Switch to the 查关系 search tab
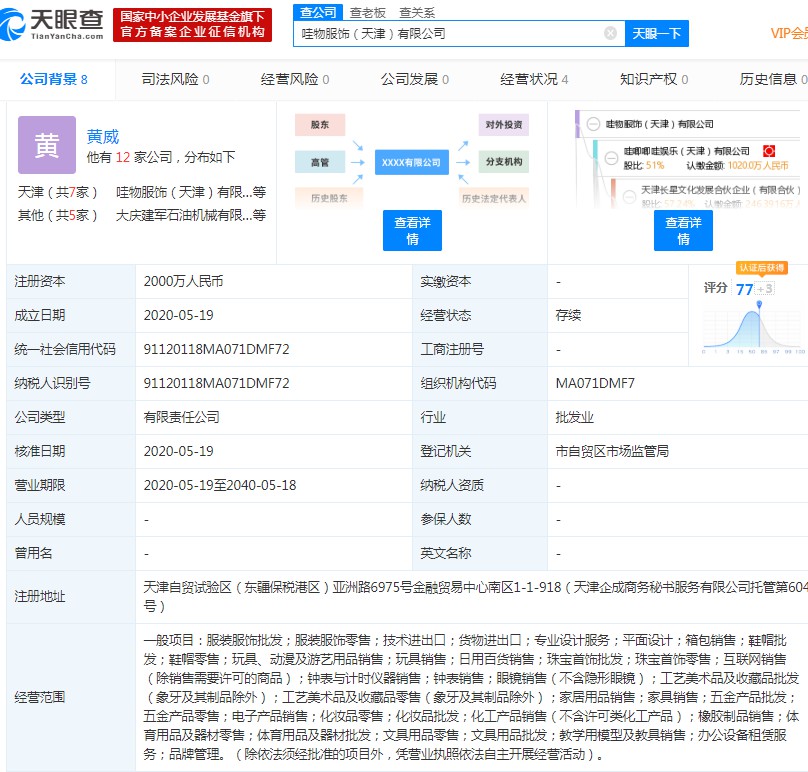Screen dimensions: 808x772 click(417, 13)
